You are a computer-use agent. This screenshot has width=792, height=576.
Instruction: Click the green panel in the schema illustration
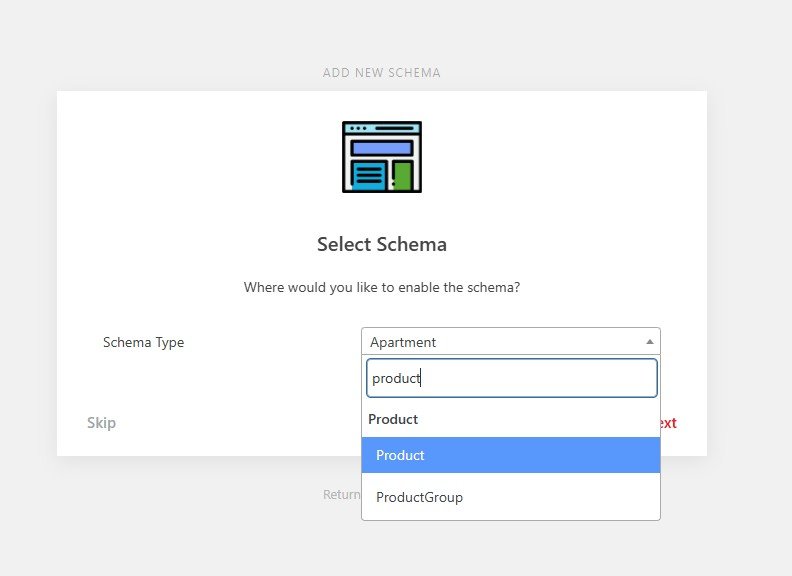(x=402, y=175)
